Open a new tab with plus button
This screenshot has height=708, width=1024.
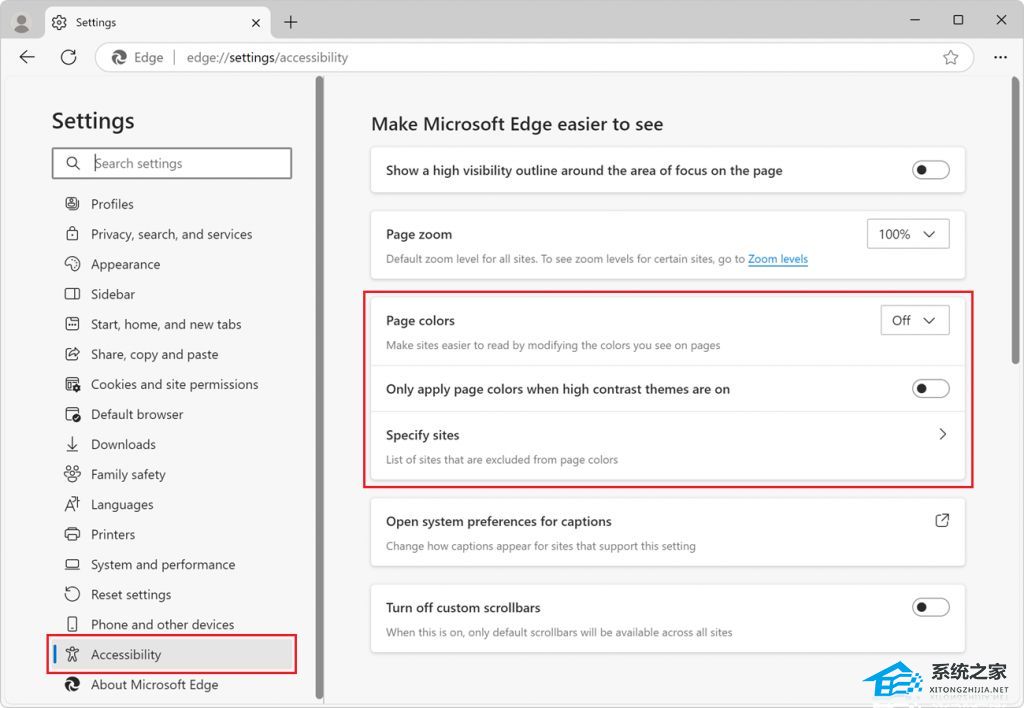click(x=291, y=22)
